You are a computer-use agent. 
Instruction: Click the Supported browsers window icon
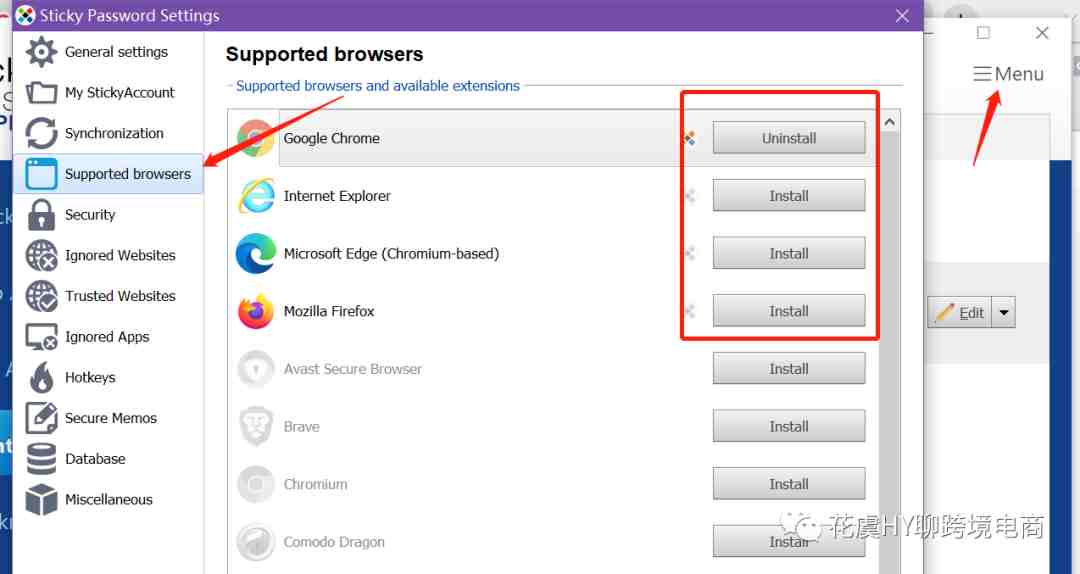pyautogui.click(x=41, y=174)
